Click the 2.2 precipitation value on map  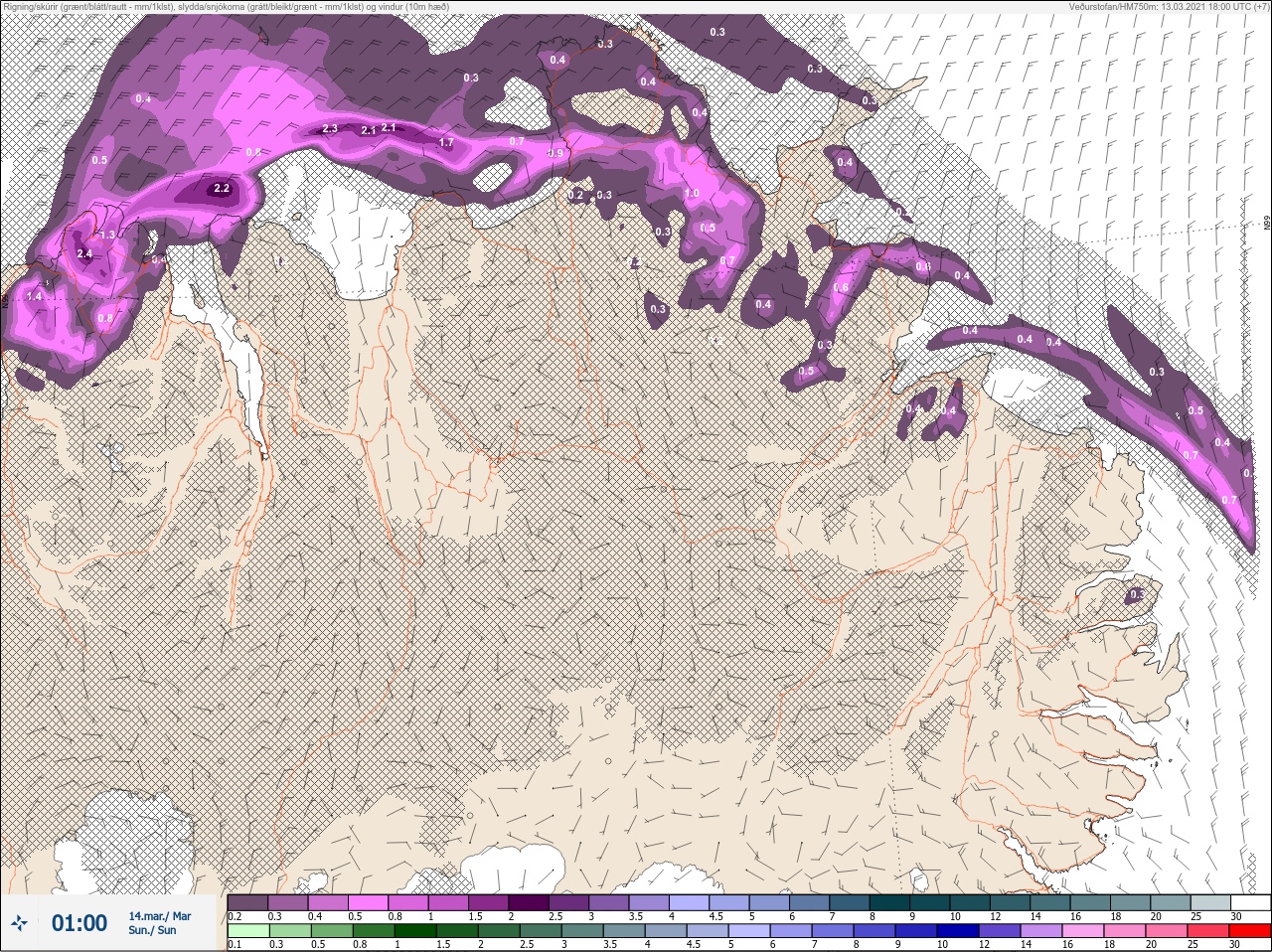pyautogui.click(x=222, y=189)
